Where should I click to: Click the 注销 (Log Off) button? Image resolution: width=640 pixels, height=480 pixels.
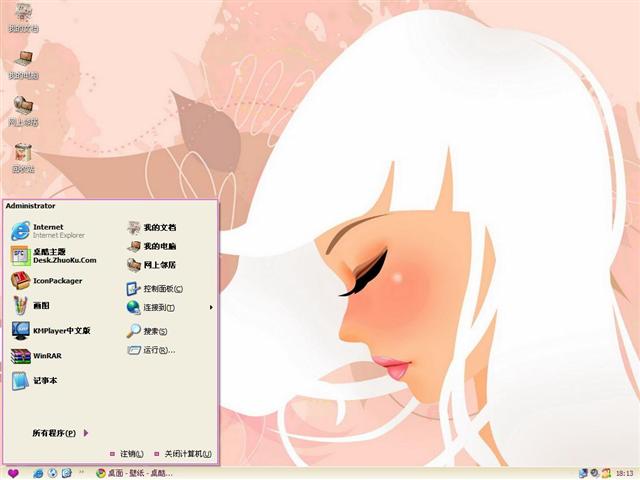[x=127, y=454]
